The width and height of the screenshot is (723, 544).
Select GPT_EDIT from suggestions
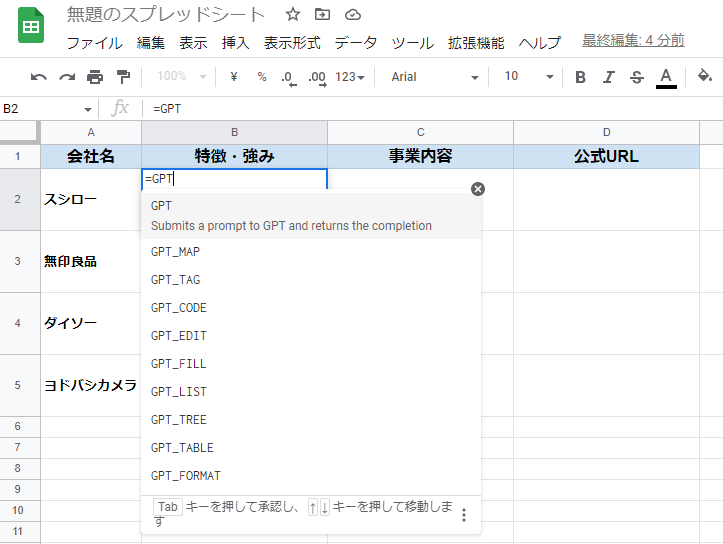311,336
